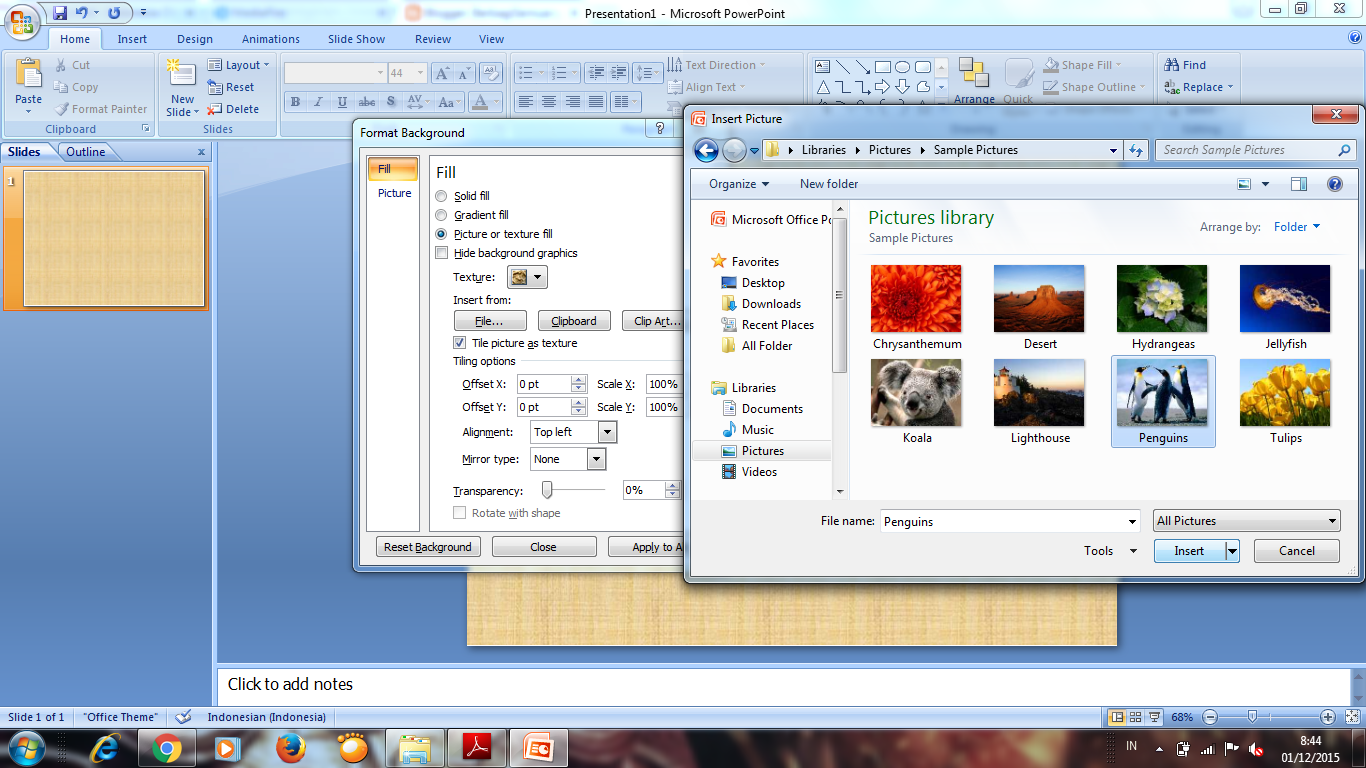The height and width of the screenshot is (768, 1366).
Task: Click the Undo arrow icon
Action: [82, 13]
